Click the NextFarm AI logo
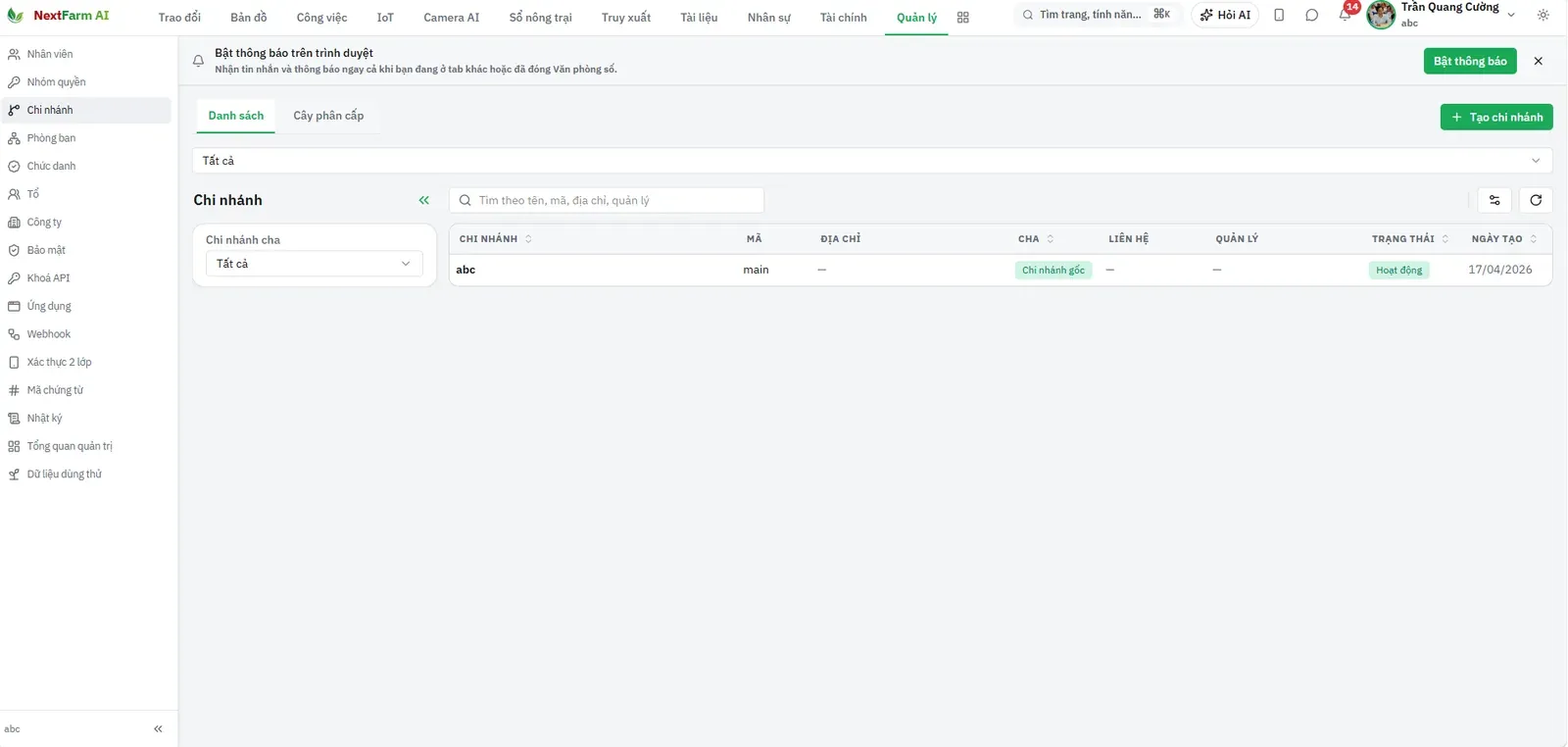Viewport: 1568px width, 747px height. (x=59, y=16)
